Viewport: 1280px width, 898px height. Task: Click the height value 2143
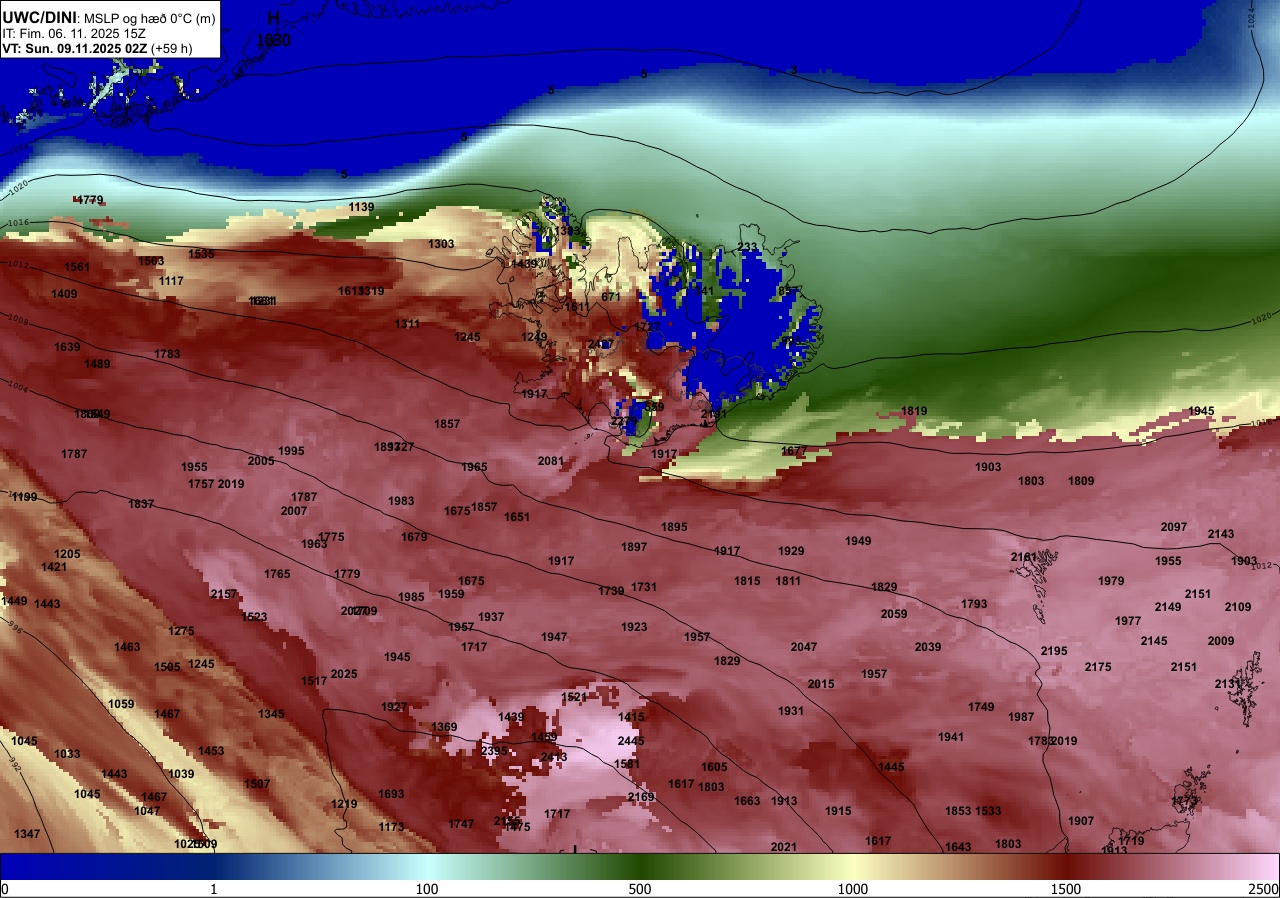[1221, 534]
